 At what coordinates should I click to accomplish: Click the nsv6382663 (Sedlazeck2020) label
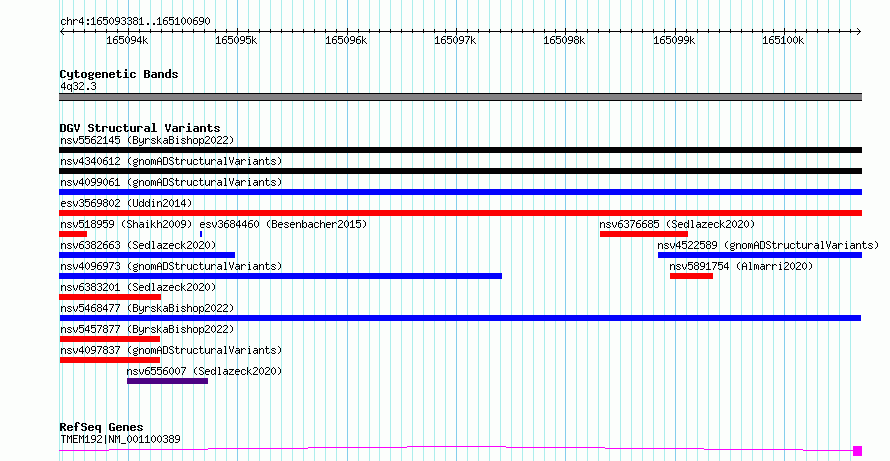(x=138, y=245)
